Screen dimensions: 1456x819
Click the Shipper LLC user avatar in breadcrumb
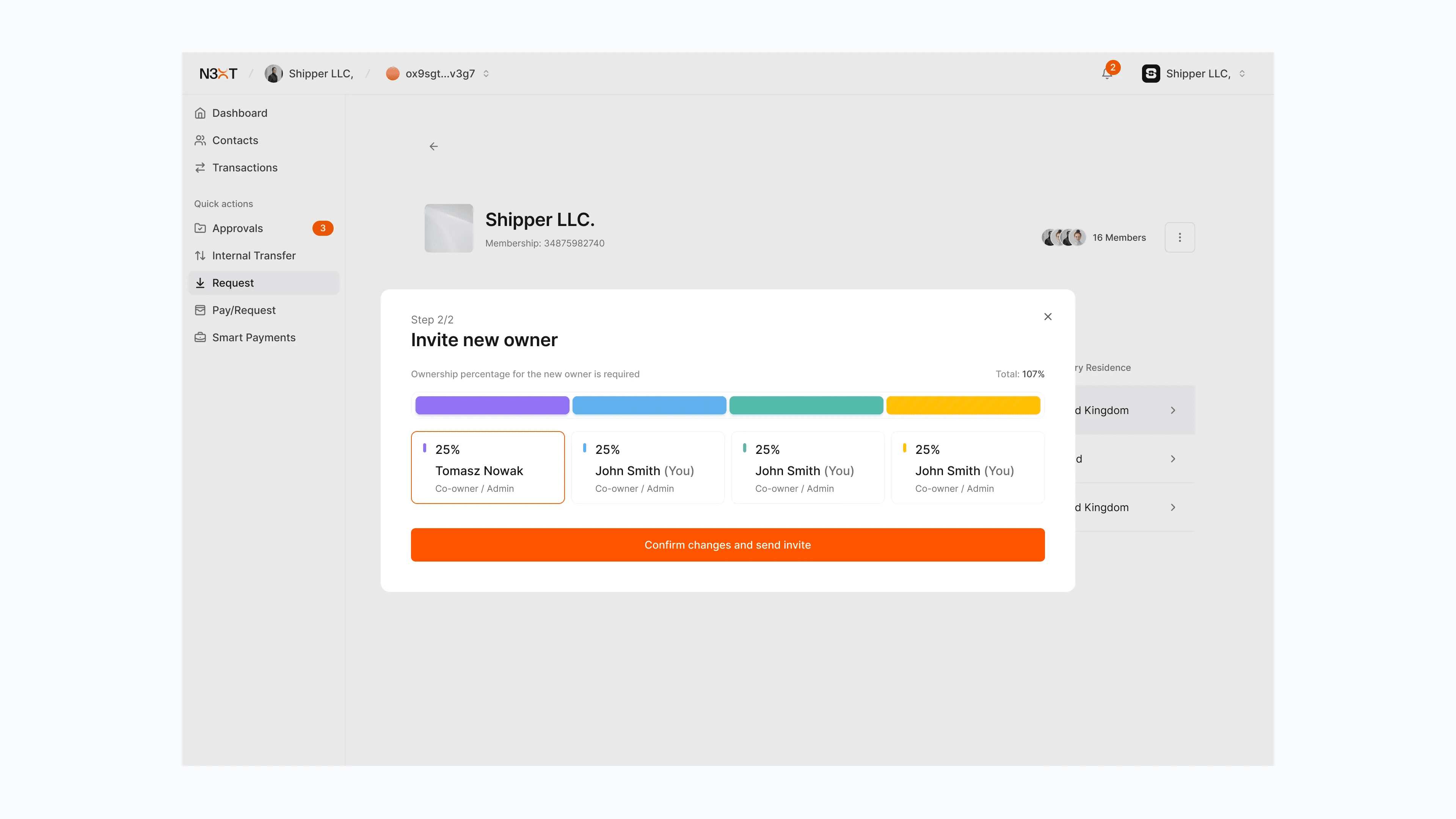273,74
